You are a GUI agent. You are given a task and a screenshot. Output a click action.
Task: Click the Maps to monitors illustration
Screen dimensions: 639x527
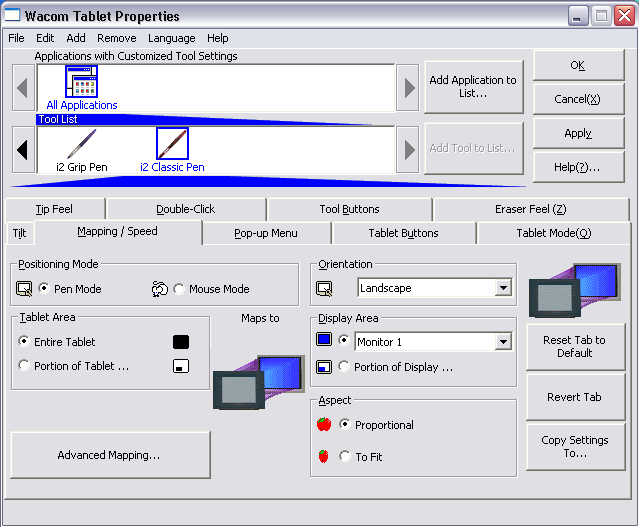click(x=259, y=382)
